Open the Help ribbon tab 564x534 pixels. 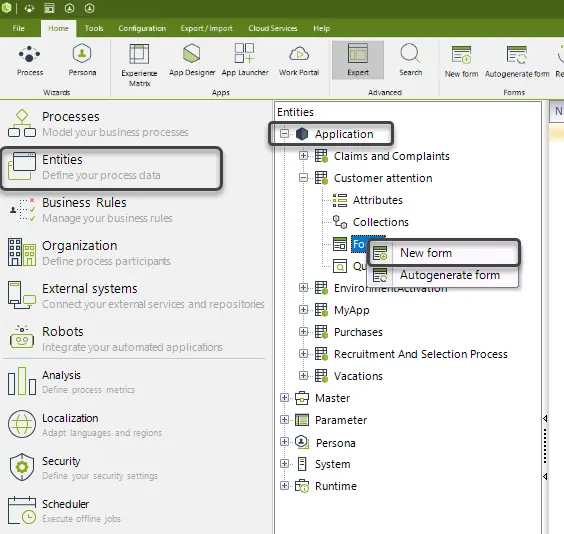(321, 28)
